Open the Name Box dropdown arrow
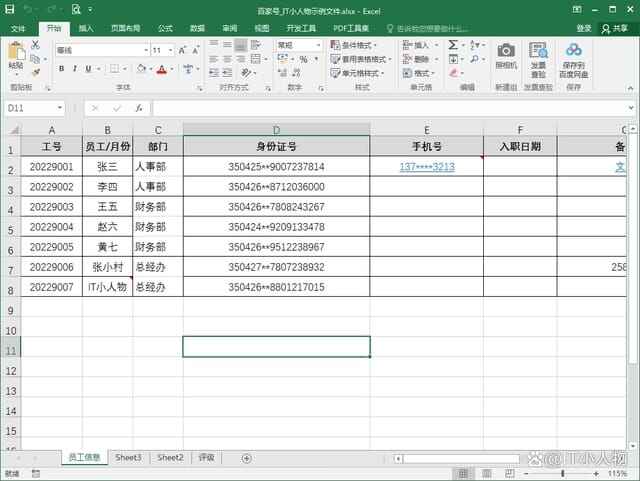The height and width of the screenshot is (481, 640). [60, 108]
